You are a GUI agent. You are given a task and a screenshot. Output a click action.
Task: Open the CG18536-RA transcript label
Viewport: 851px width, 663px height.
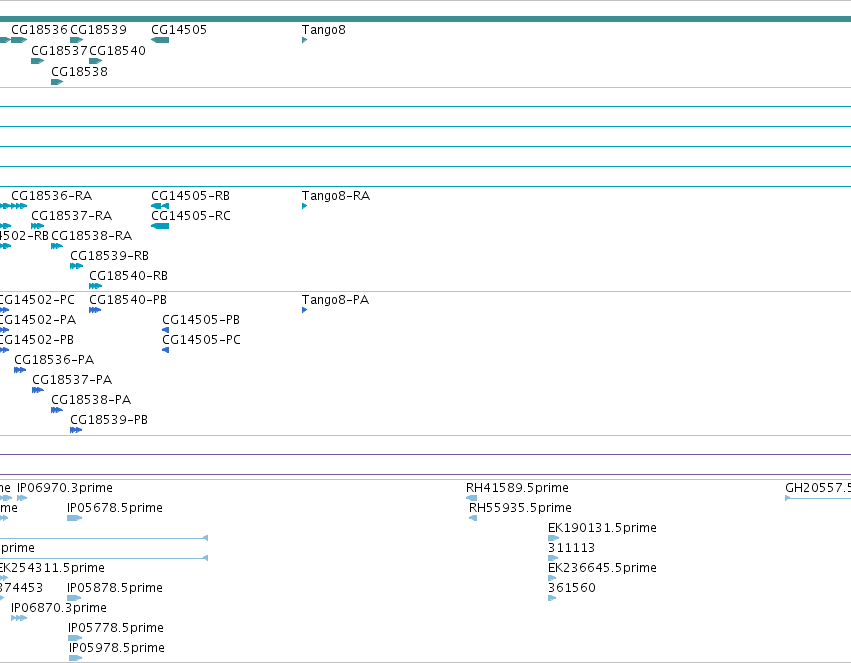tap(52, 195)
